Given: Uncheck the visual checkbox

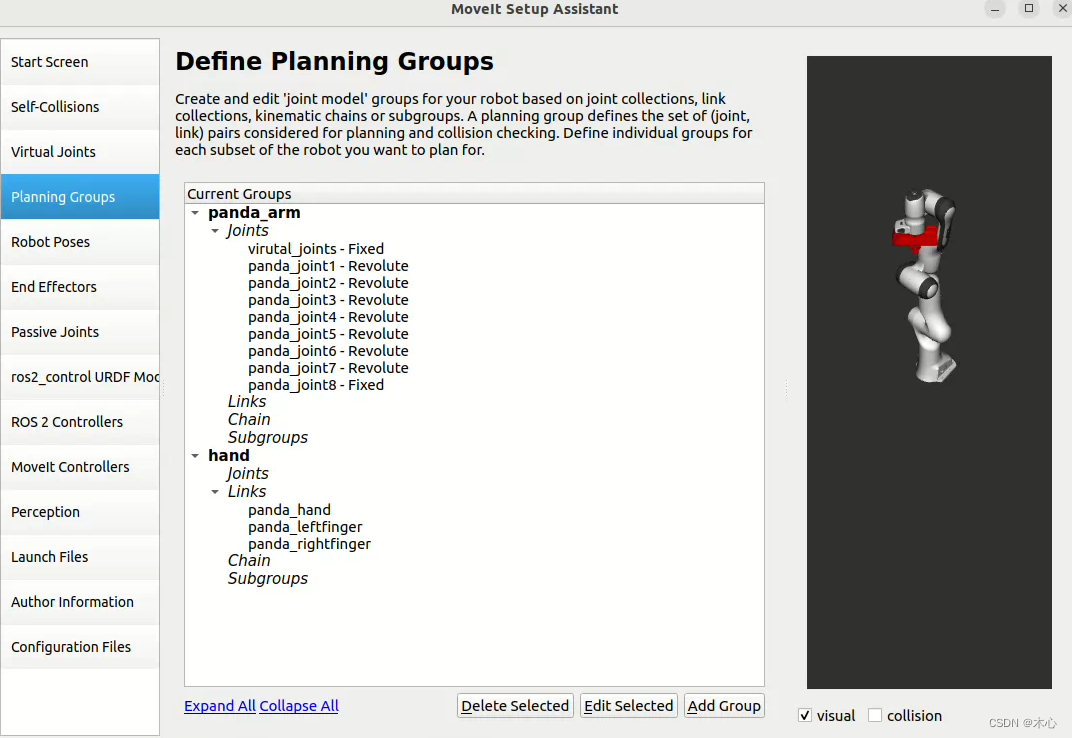Looking at the screenshot, I should click(x=805, y=715).
